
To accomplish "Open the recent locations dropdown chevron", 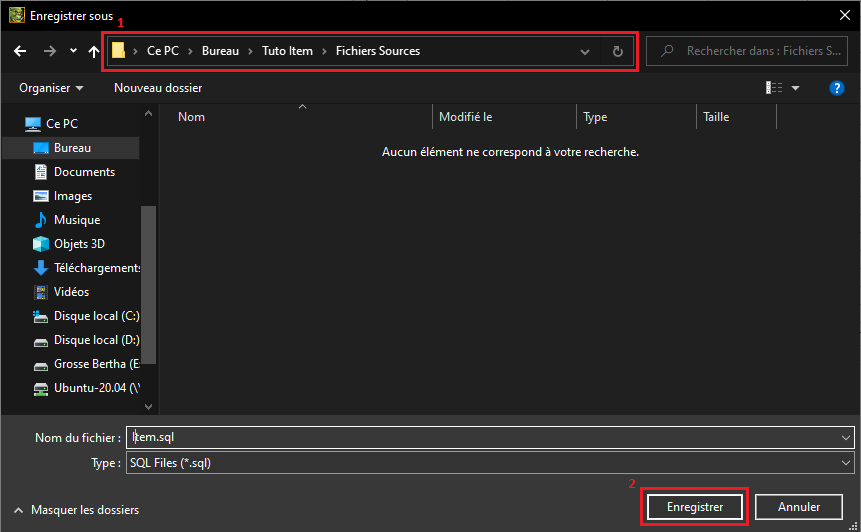I will pyautogui.click(x=73, y=51).
